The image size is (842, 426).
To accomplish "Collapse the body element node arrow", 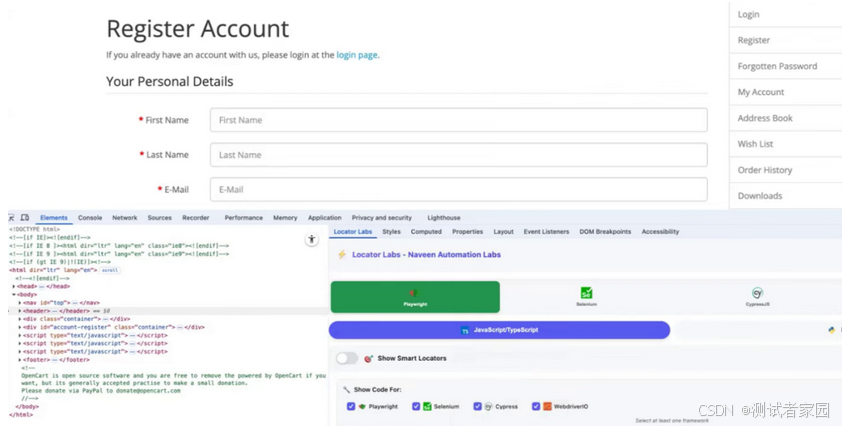I will (14, 294).
